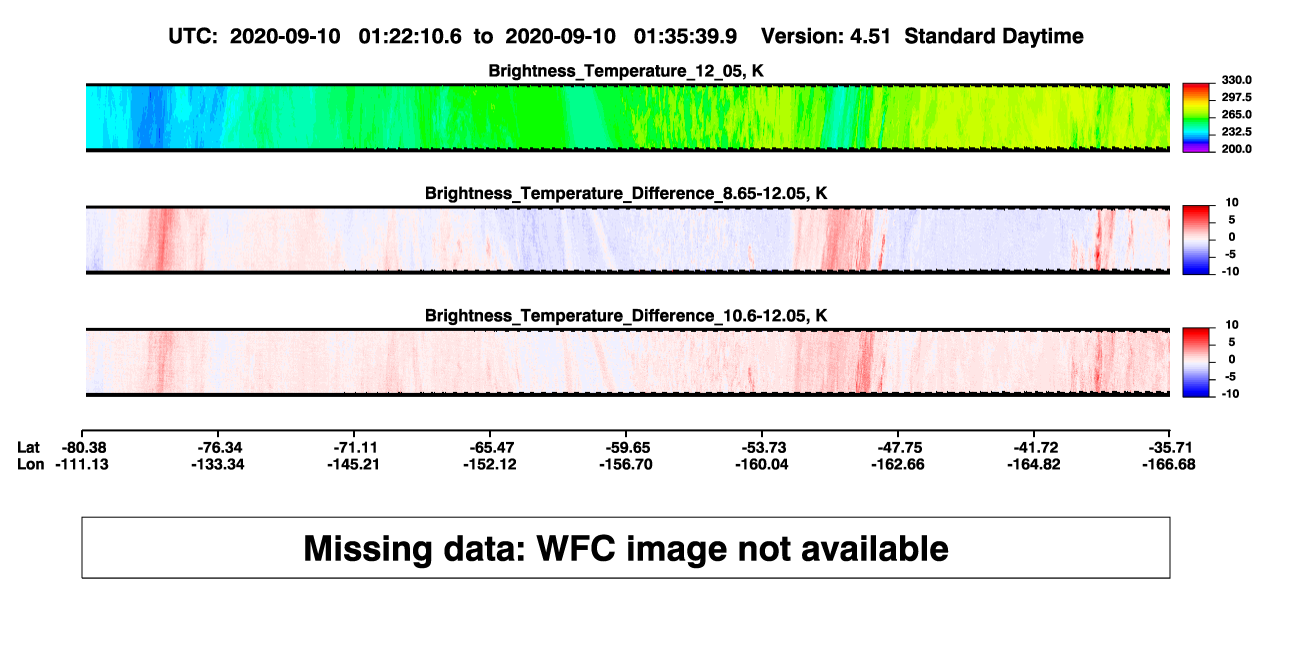
Task: Click the 297.5 colorbar label
Action: [x=1236, y=97]
